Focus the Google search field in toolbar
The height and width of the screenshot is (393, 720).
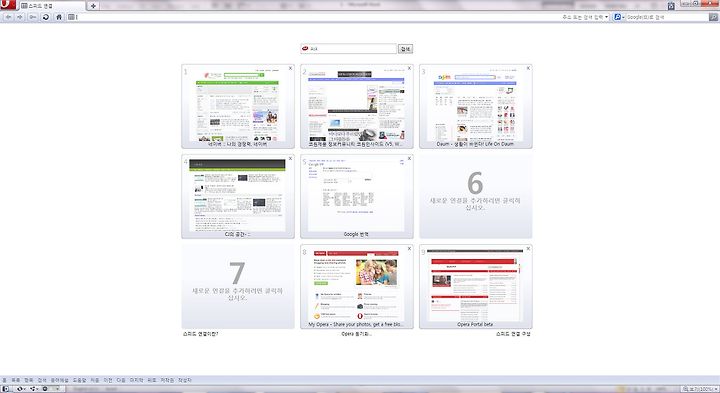[x=667, y=17]
